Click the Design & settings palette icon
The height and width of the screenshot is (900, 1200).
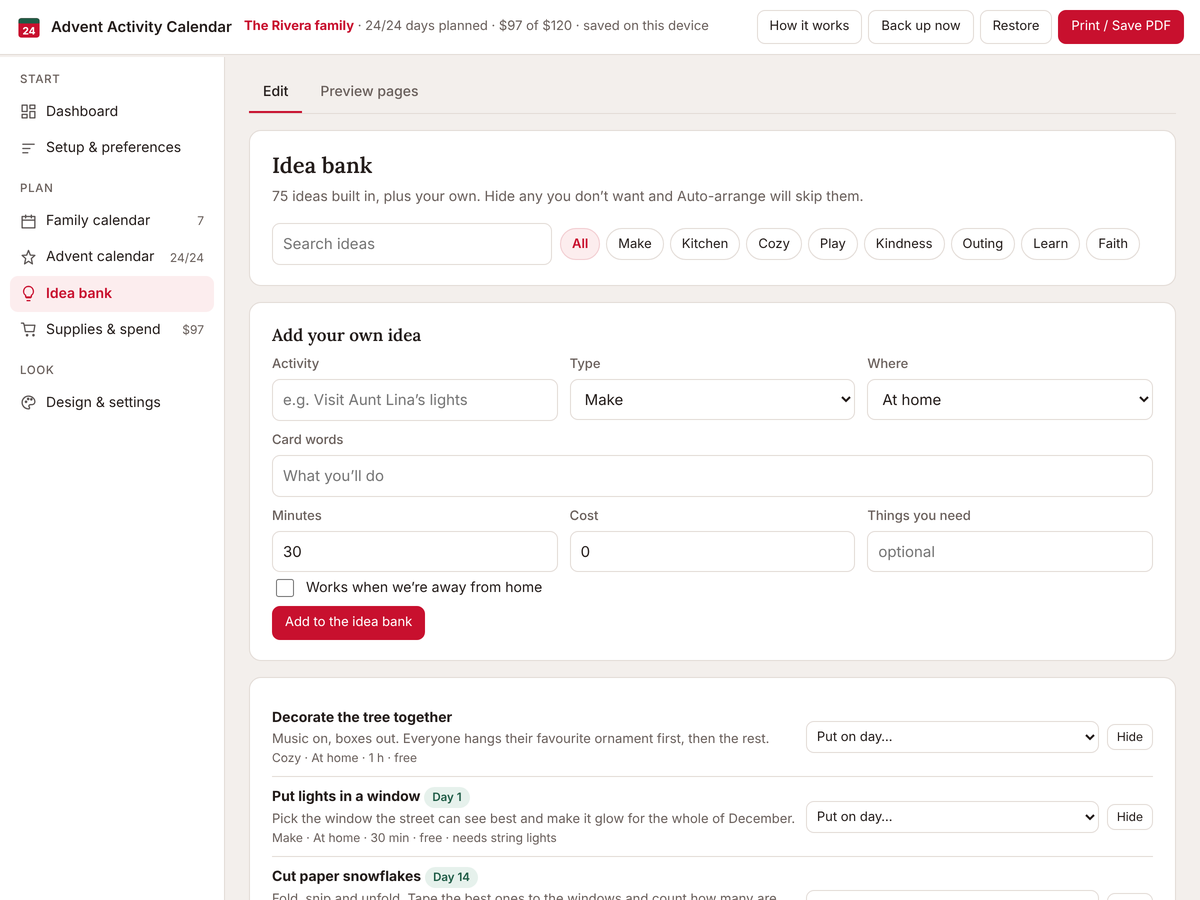pos(28,403)
